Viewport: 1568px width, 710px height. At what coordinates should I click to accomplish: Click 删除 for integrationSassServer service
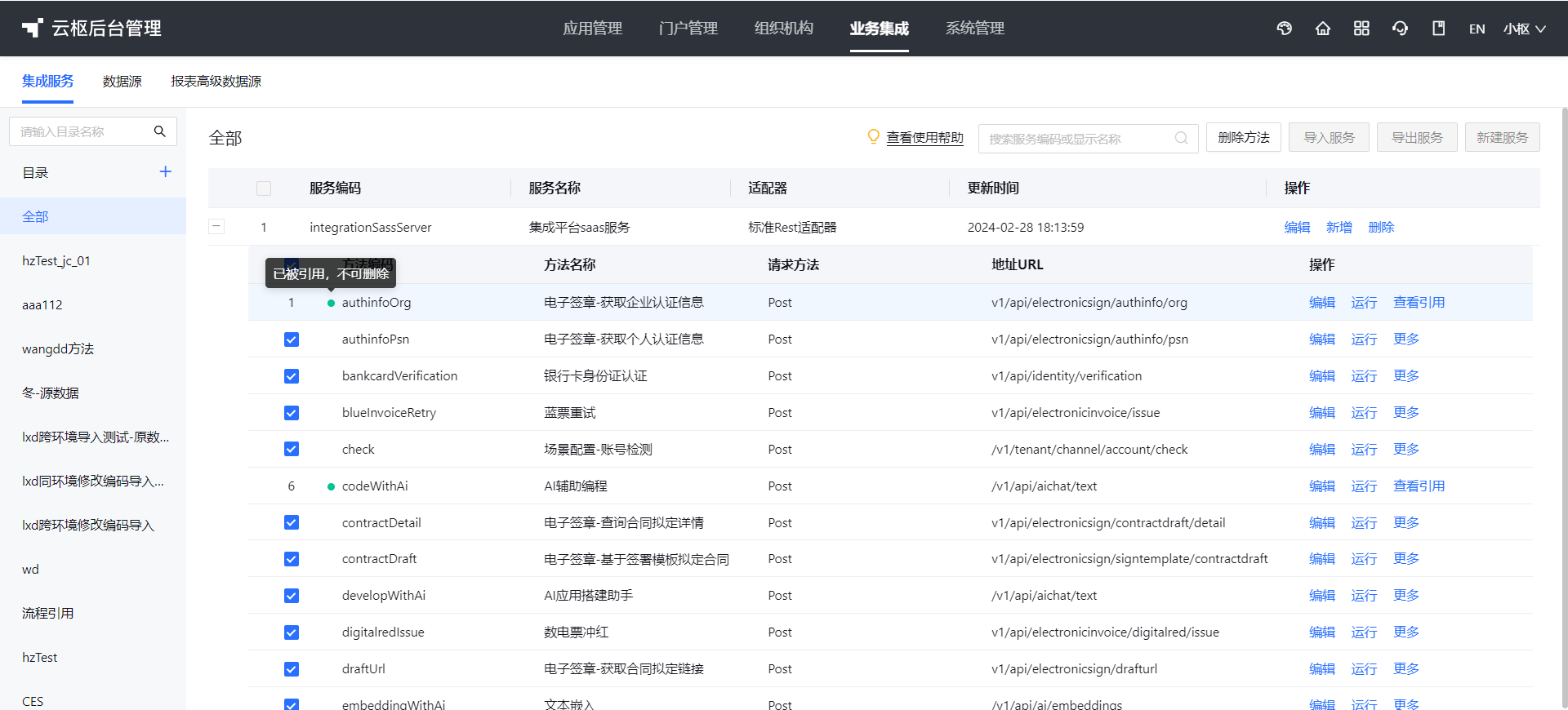(x=1382, y=228)
